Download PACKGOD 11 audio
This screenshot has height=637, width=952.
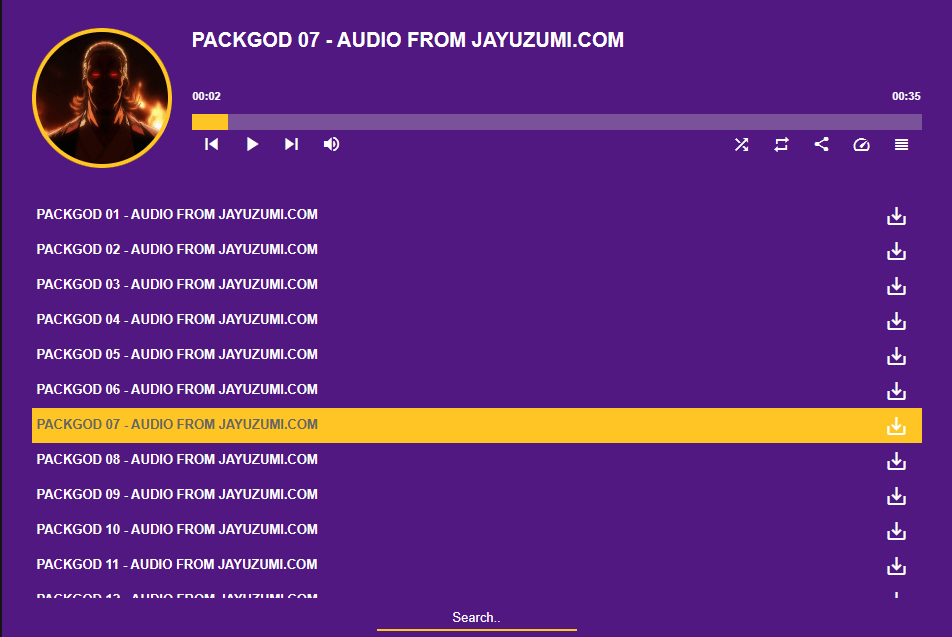pos(896,566)
